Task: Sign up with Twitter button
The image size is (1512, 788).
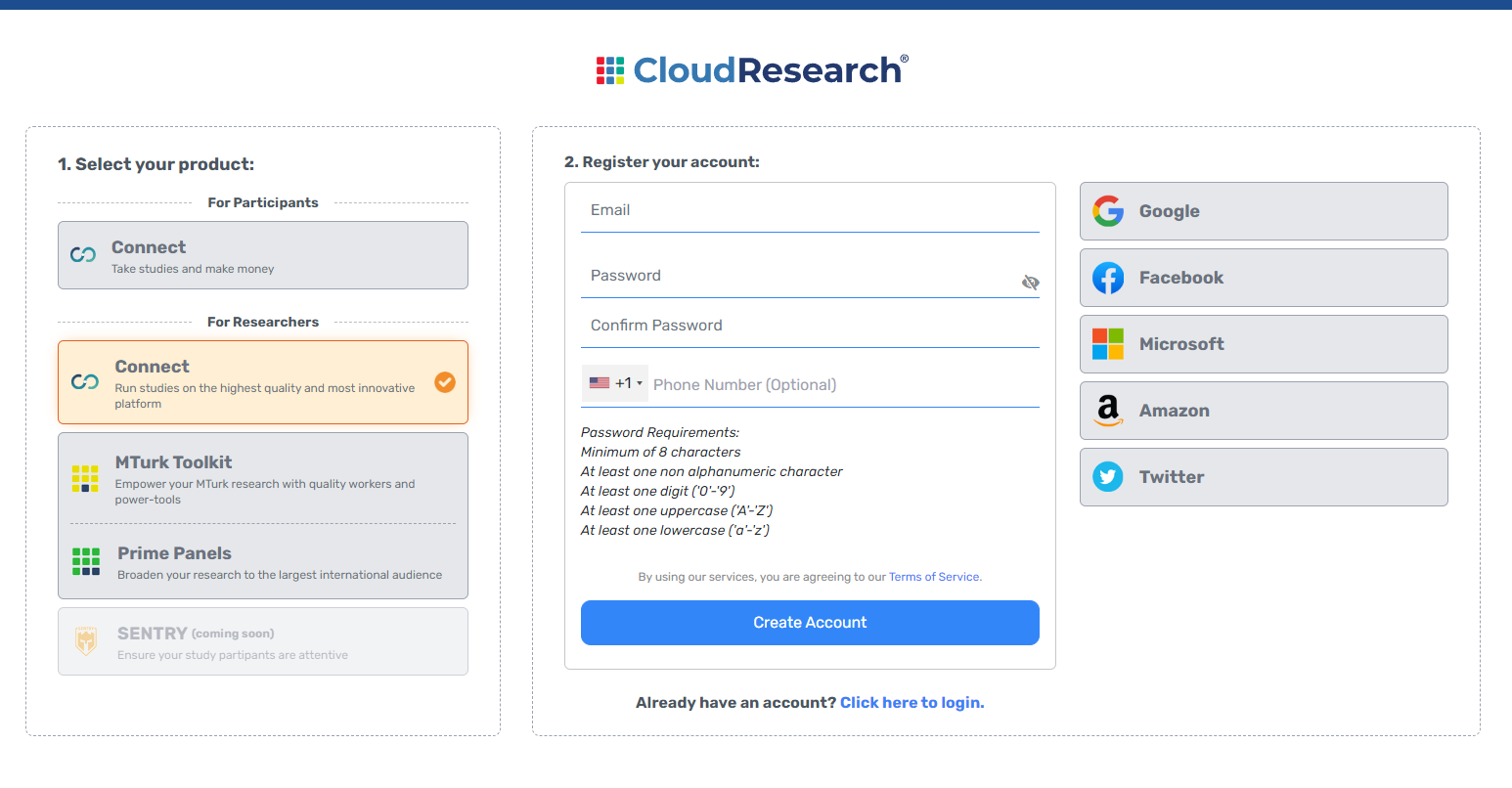Action: click(x=1264, y=477)
